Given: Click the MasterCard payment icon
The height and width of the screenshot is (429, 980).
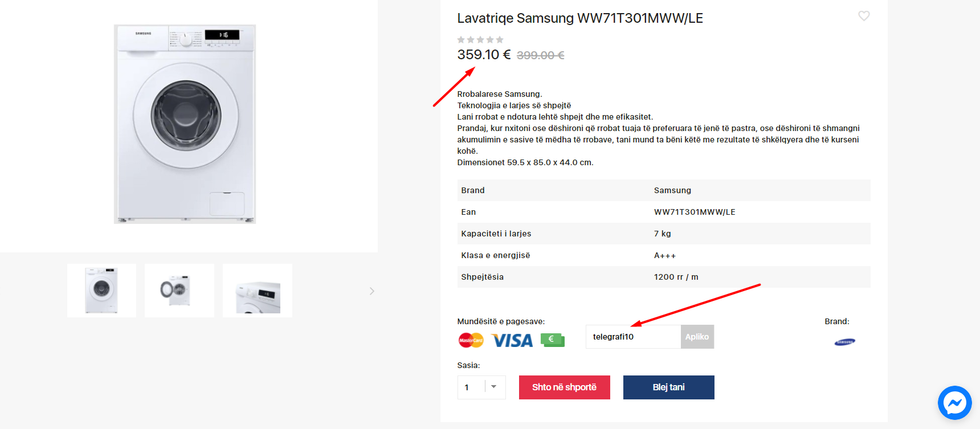Looking at the screenshot, I should (x=471, y=340).
